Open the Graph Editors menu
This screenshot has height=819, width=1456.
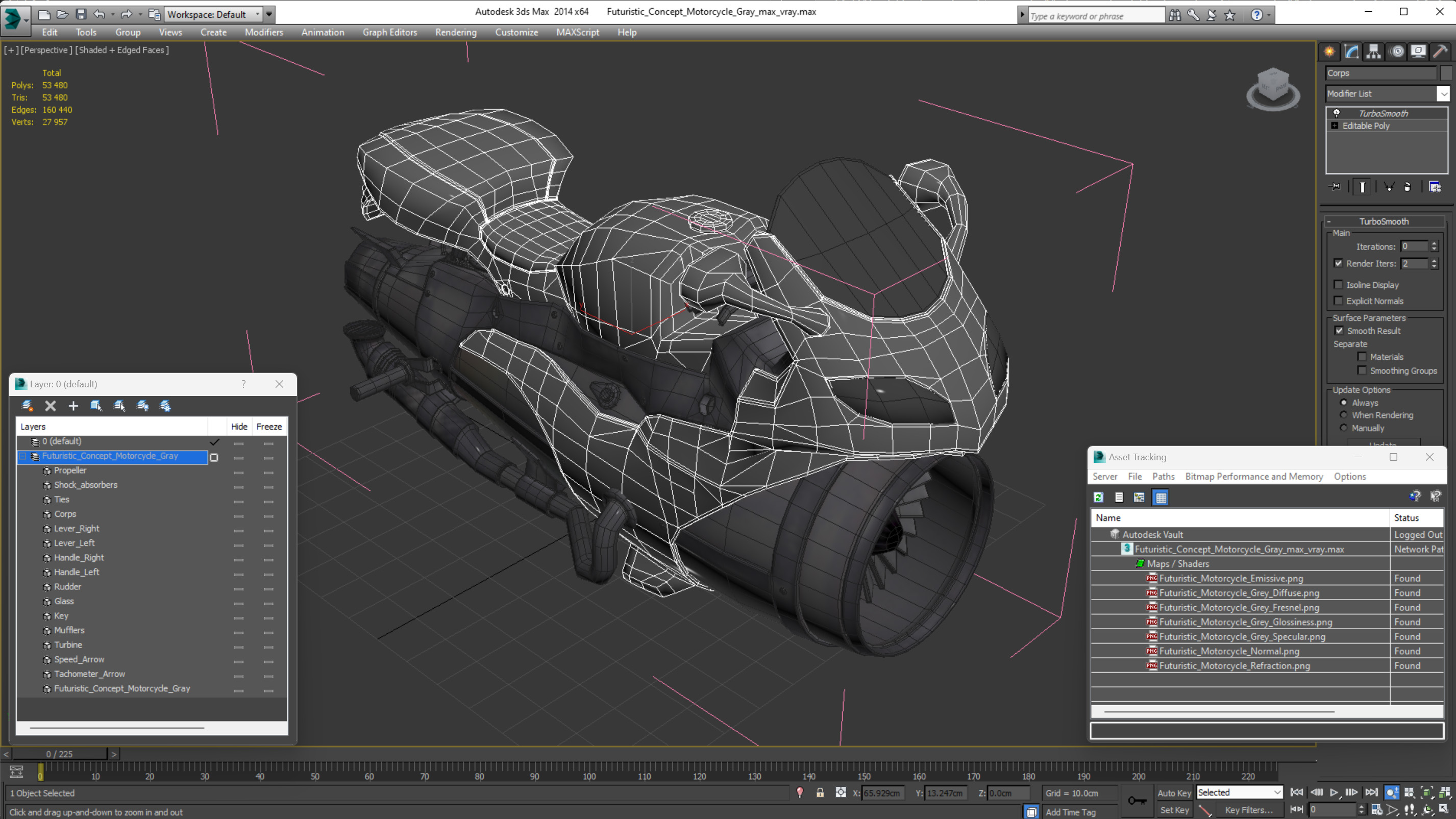[389, 32]
